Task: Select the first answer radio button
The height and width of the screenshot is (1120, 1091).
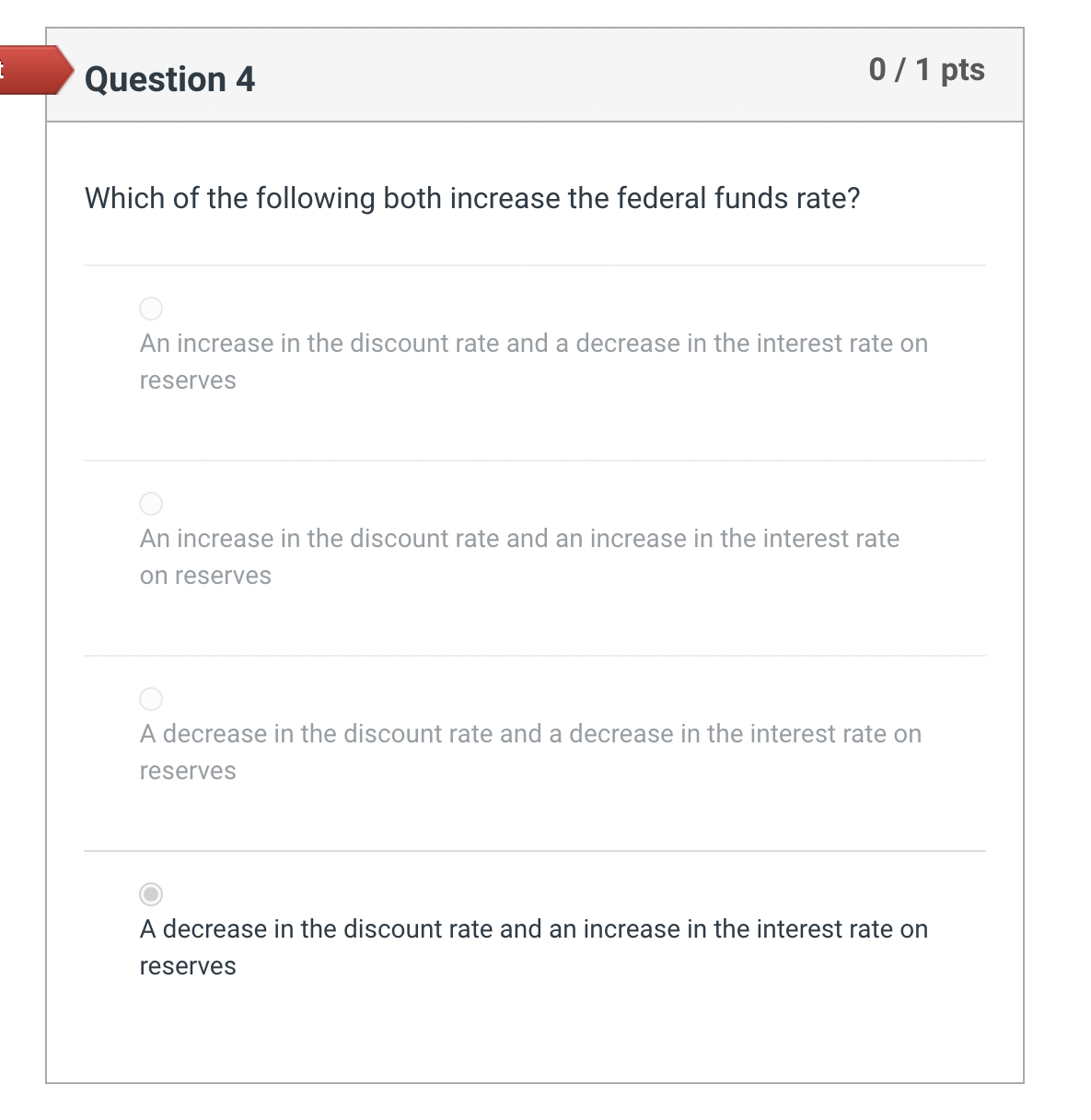Action: coord(150,309)
